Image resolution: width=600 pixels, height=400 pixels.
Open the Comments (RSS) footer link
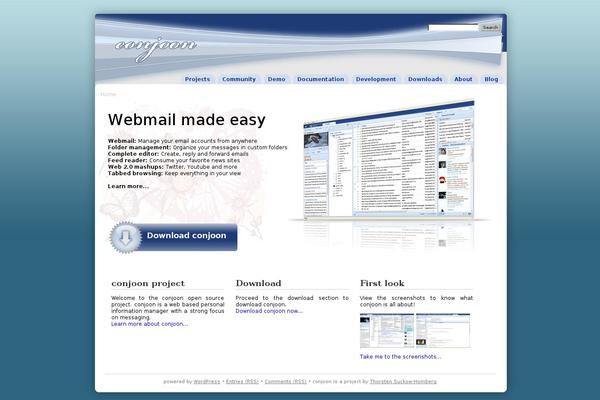click(x=285, y=382)
